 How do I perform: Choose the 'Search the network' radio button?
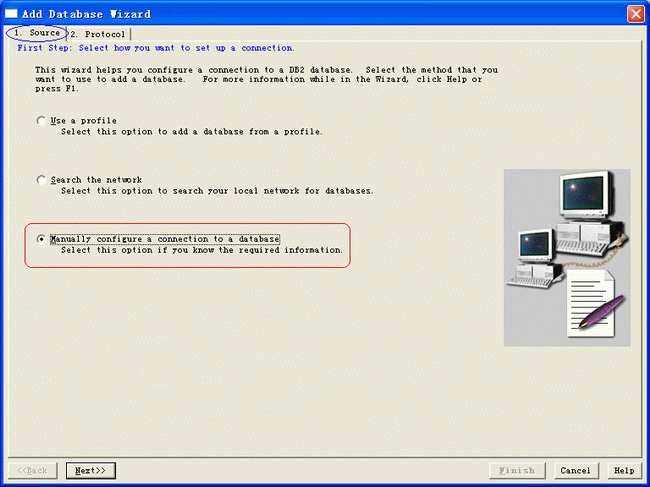(x=41, y=180)
